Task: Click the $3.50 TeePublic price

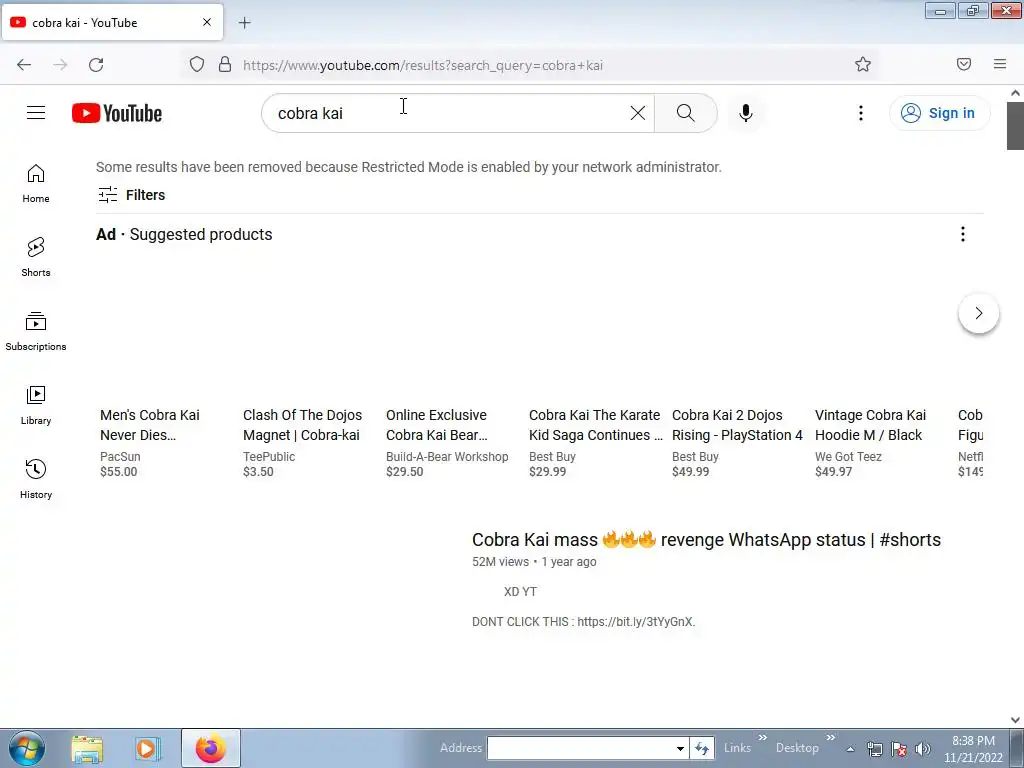Action: coord(258,472)
